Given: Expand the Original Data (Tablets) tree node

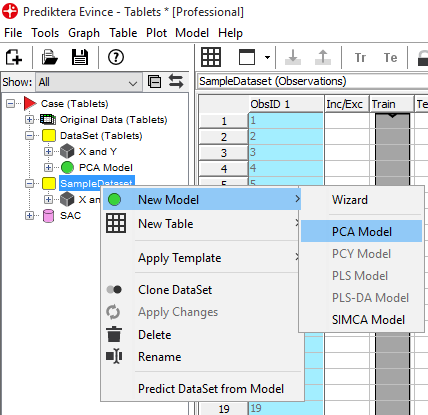Looking at the screenshot, I should coord(30,119).
